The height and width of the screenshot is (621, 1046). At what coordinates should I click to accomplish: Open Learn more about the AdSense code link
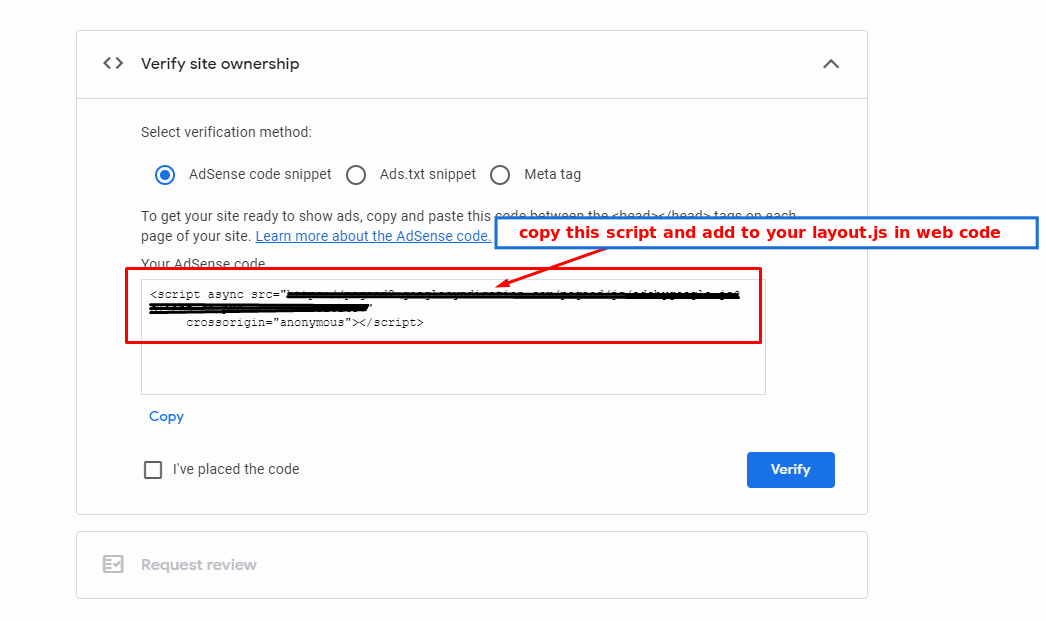(373, 236)
